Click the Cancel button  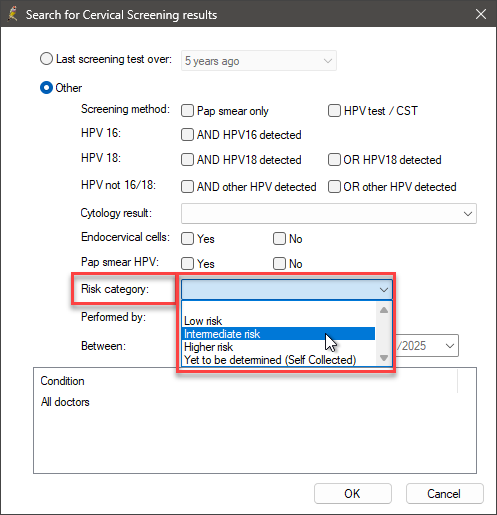pyautogui.click(x=445, y=493)
